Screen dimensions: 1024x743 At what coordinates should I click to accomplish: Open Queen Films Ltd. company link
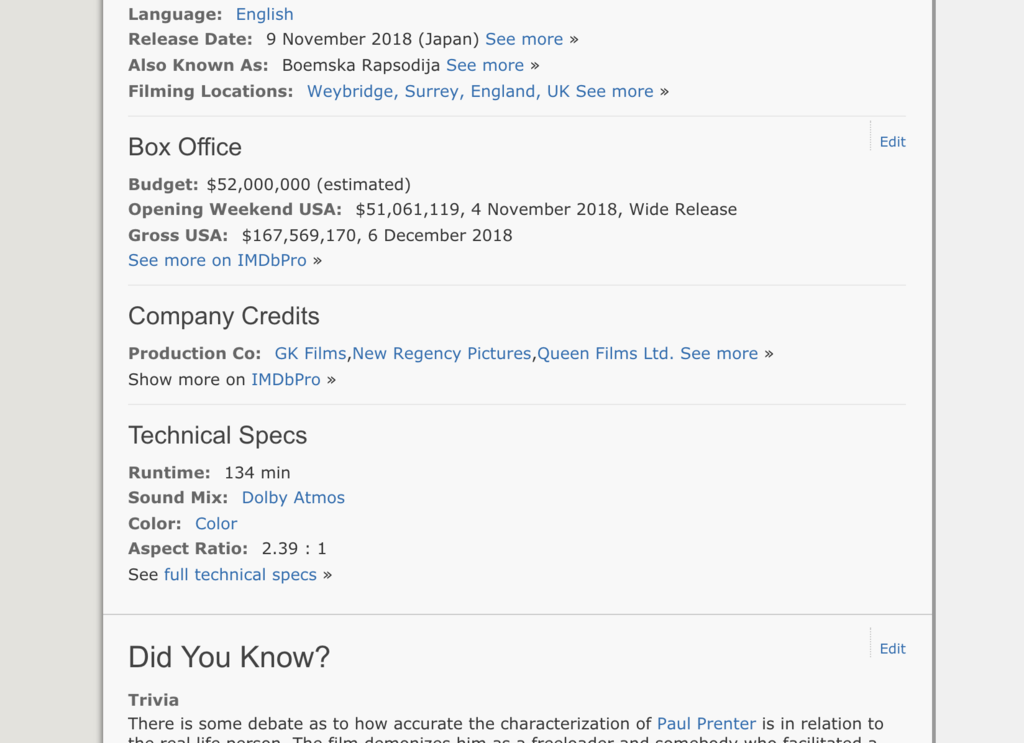(605, 353)
